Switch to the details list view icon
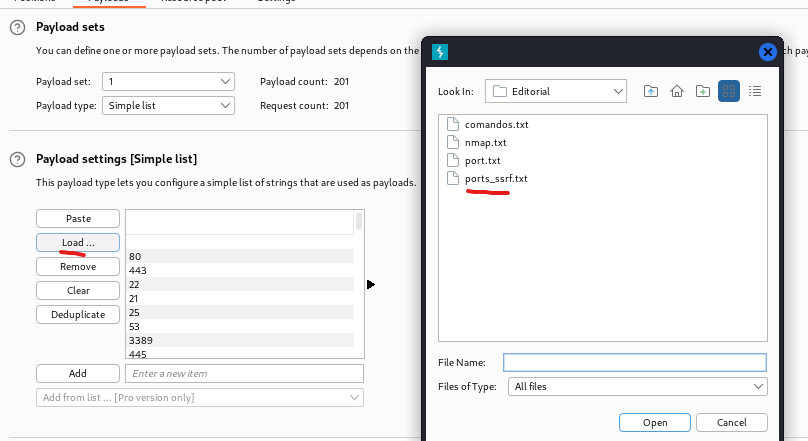This screenshot has height=441, width=808. pos(755,91)
